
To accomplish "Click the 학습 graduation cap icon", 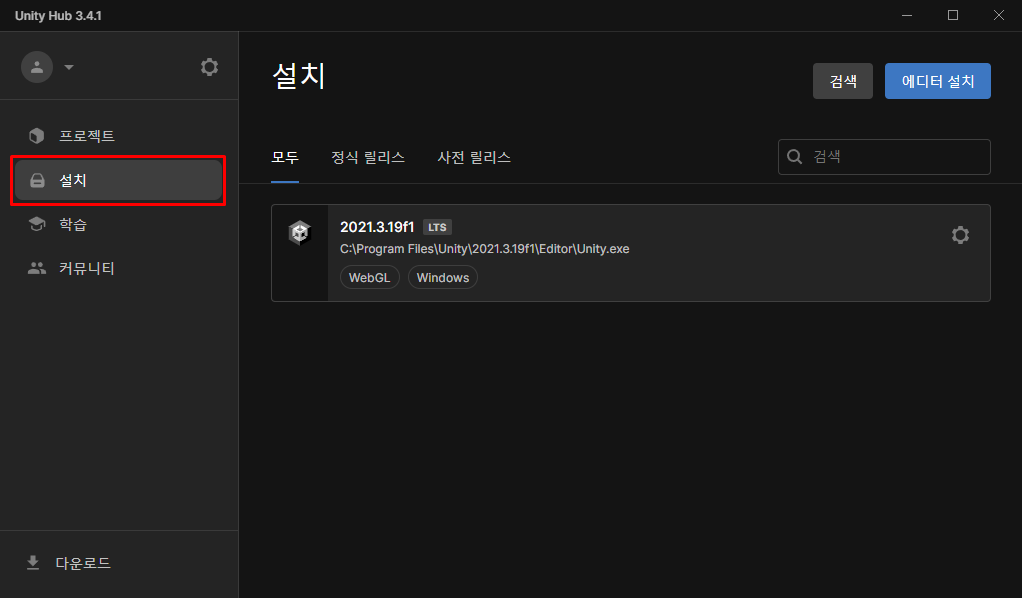I will [37, 224].
